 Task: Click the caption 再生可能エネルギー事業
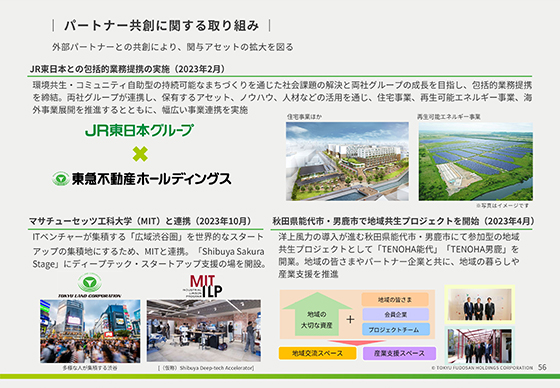(x=449, y=117)
